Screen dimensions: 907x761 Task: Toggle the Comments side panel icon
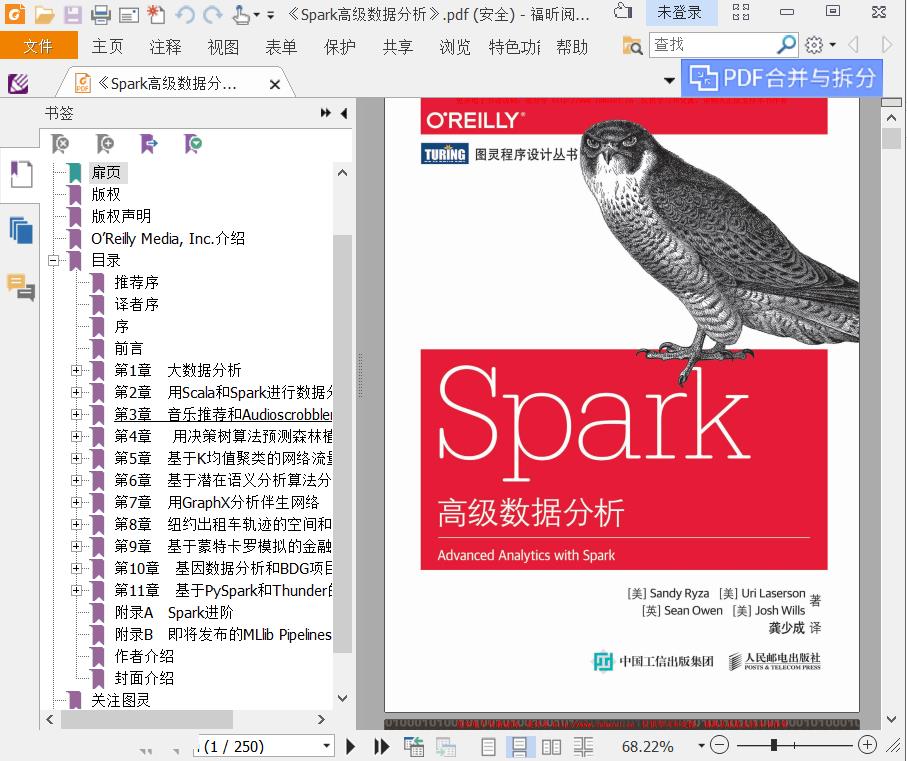coord(21,287)
